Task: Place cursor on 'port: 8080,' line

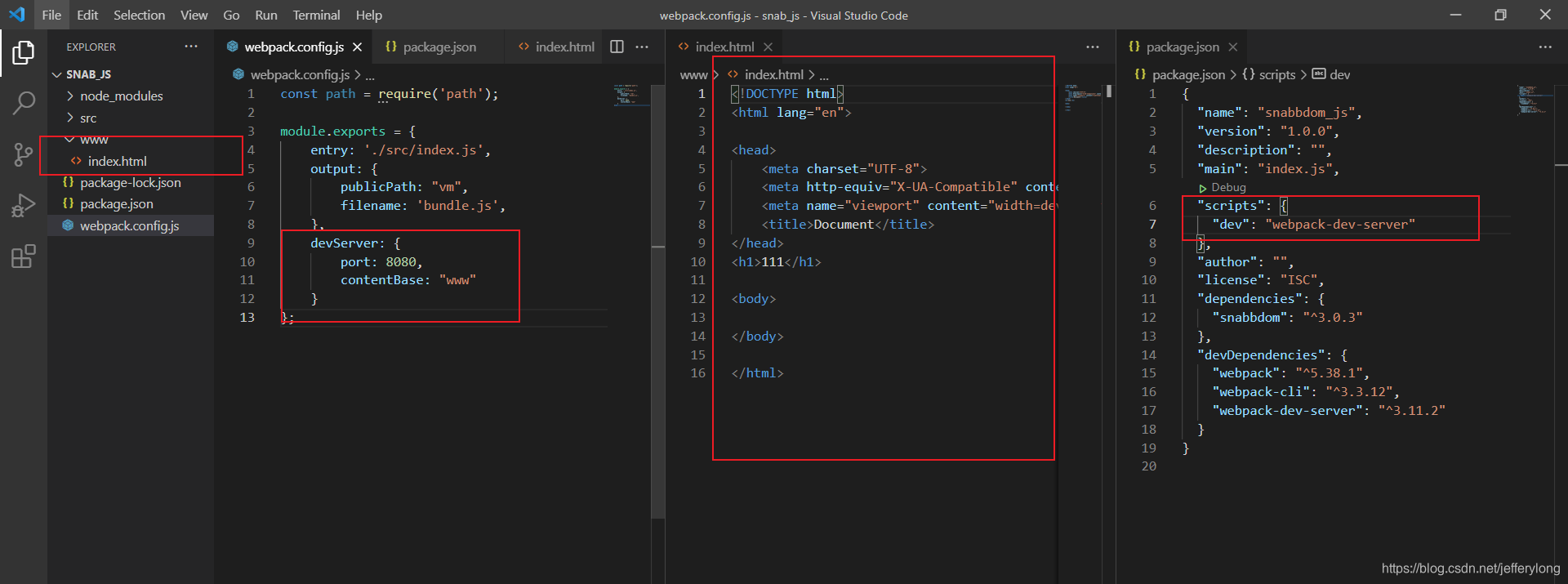Action: 381,262
